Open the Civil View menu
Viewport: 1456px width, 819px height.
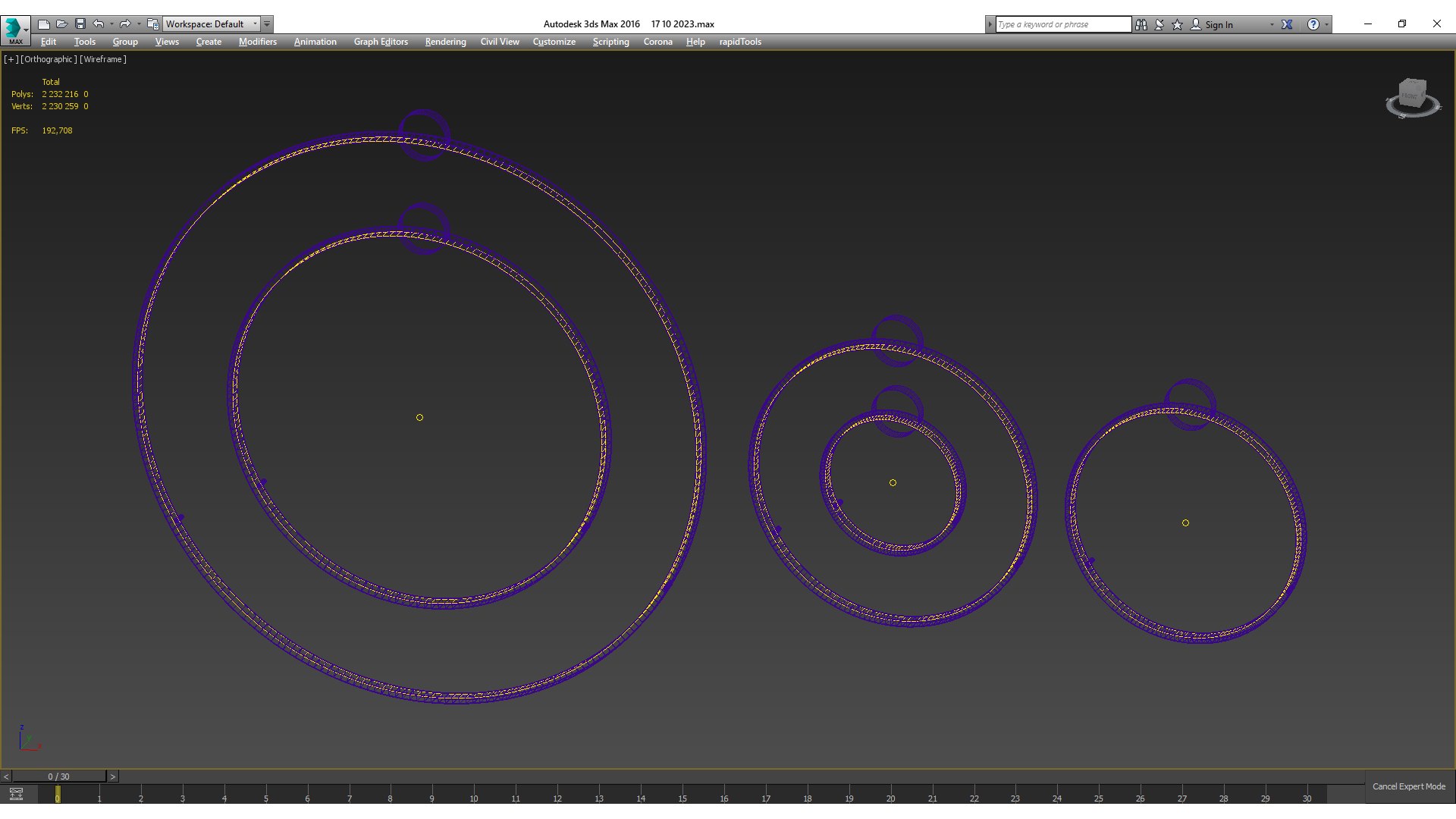point(500,42)
